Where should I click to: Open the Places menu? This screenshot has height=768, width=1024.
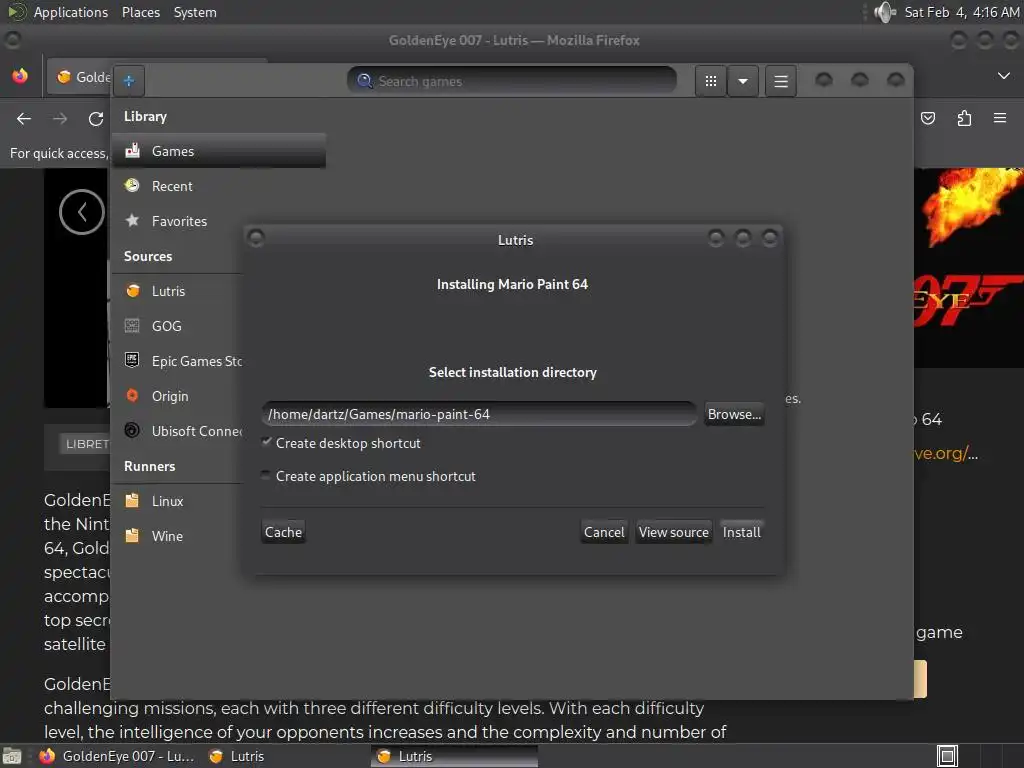141,12
